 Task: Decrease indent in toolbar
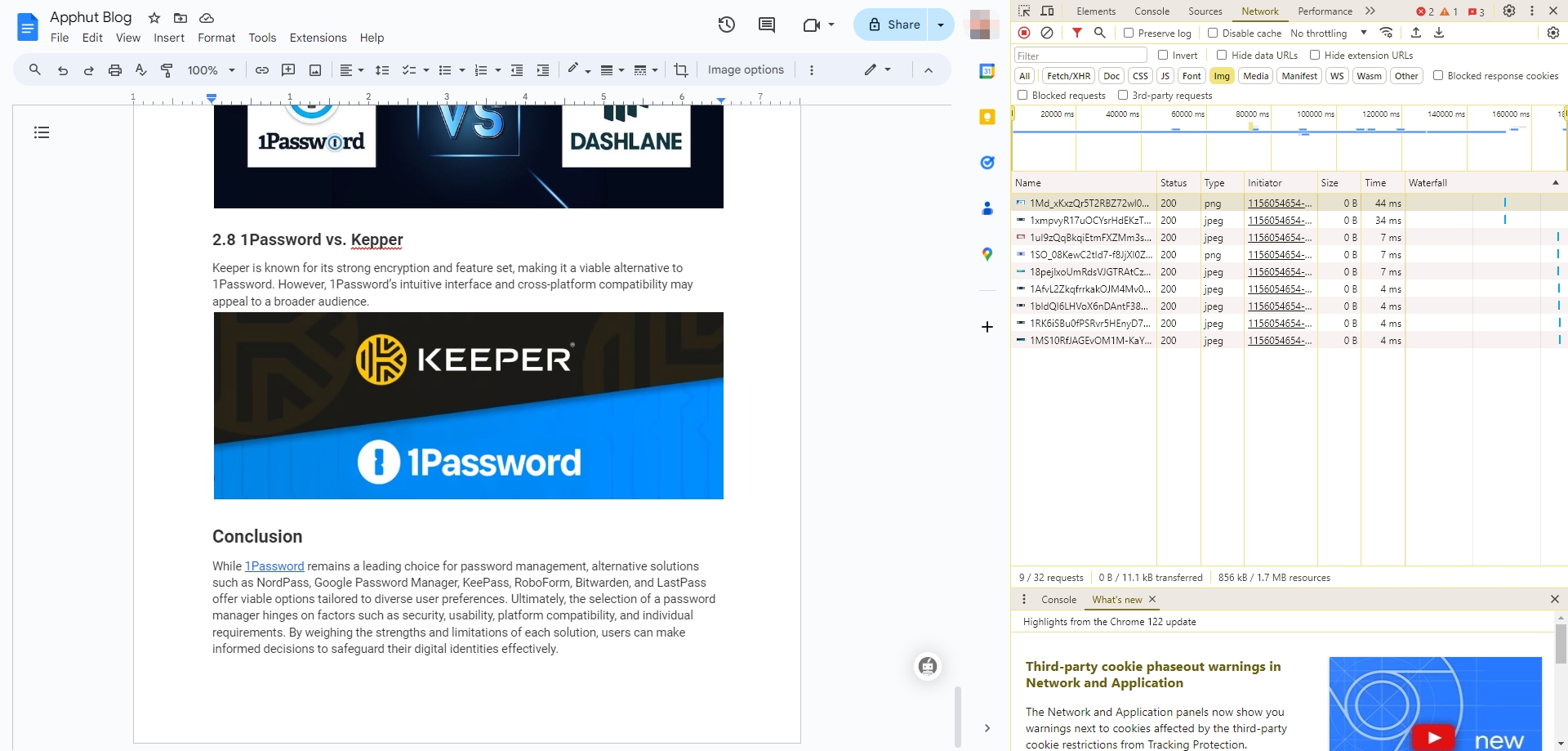(516, 70)
